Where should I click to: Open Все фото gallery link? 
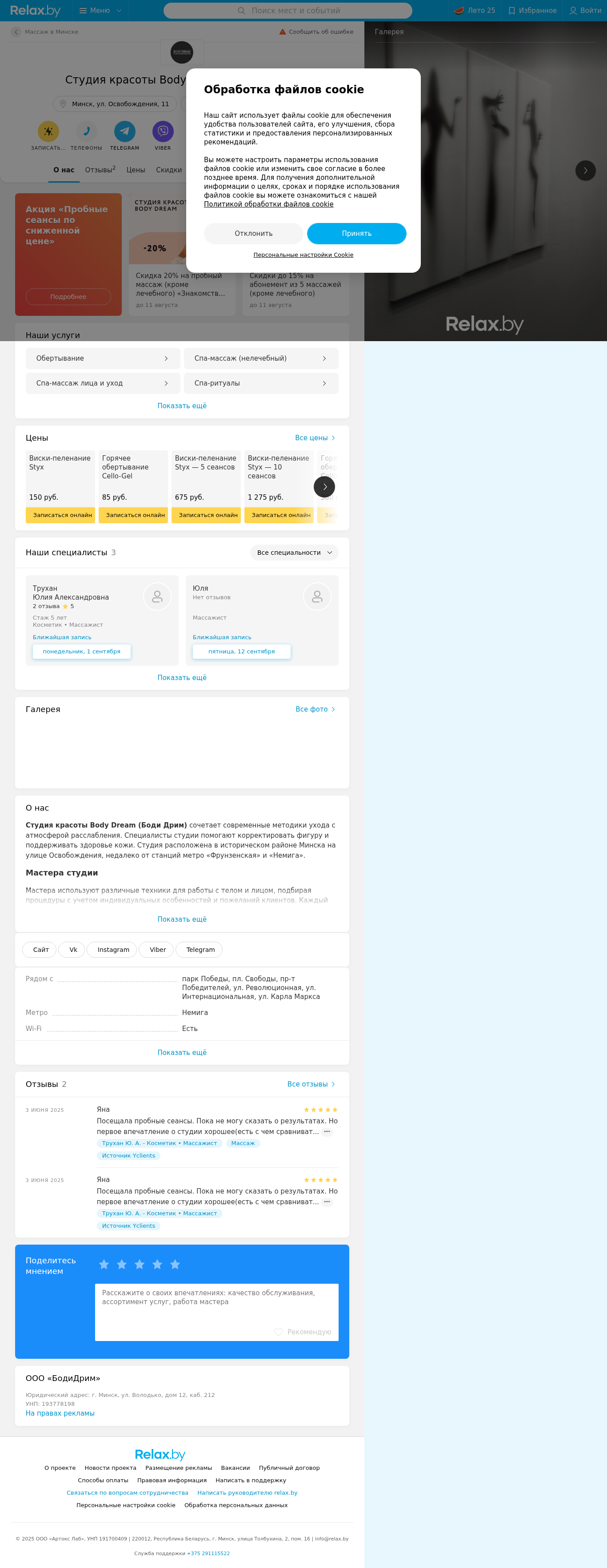point(315,709)
